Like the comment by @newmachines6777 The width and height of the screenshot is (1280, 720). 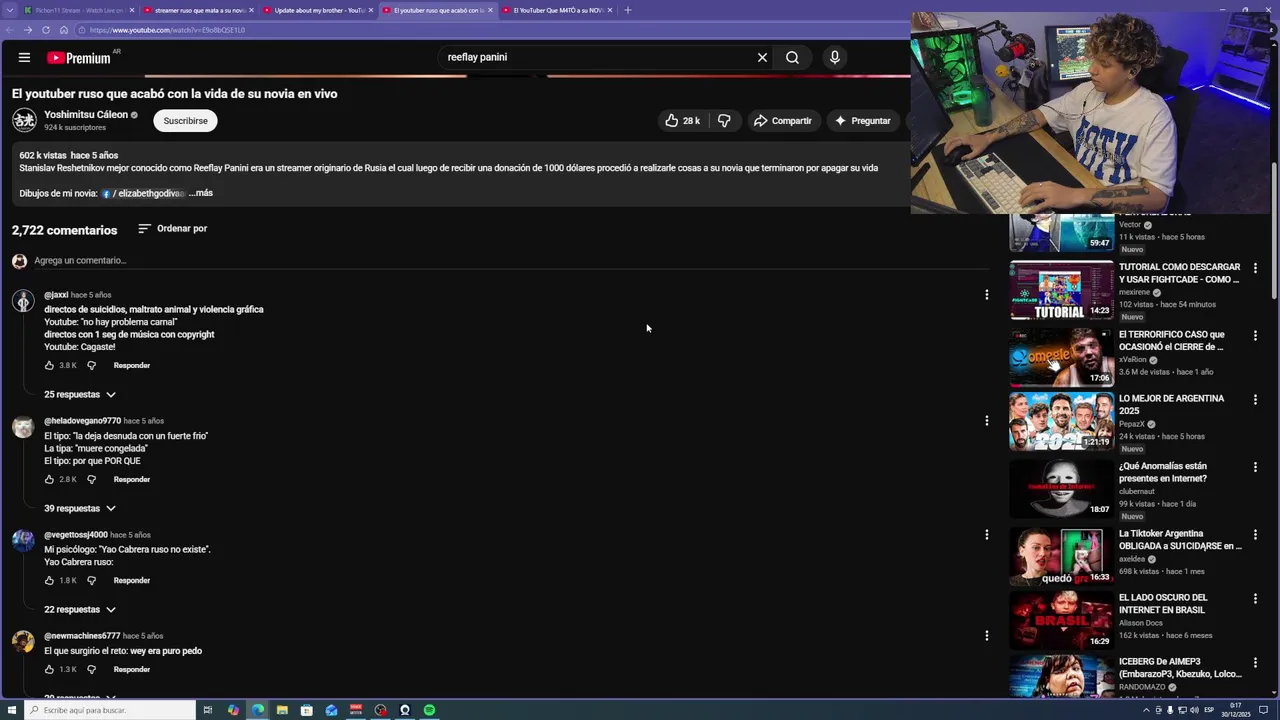coord(49,669)
